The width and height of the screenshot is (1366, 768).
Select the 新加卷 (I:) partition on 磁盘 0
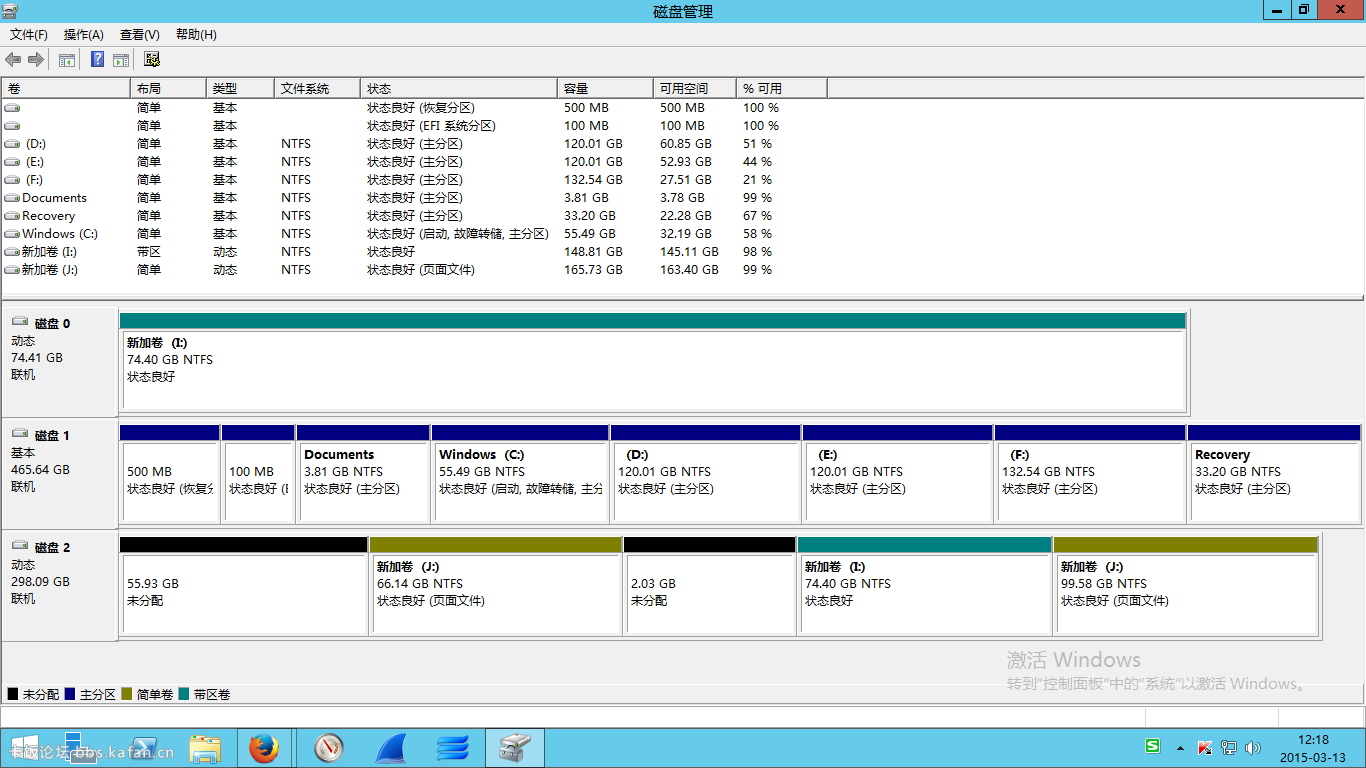[653, 362]
